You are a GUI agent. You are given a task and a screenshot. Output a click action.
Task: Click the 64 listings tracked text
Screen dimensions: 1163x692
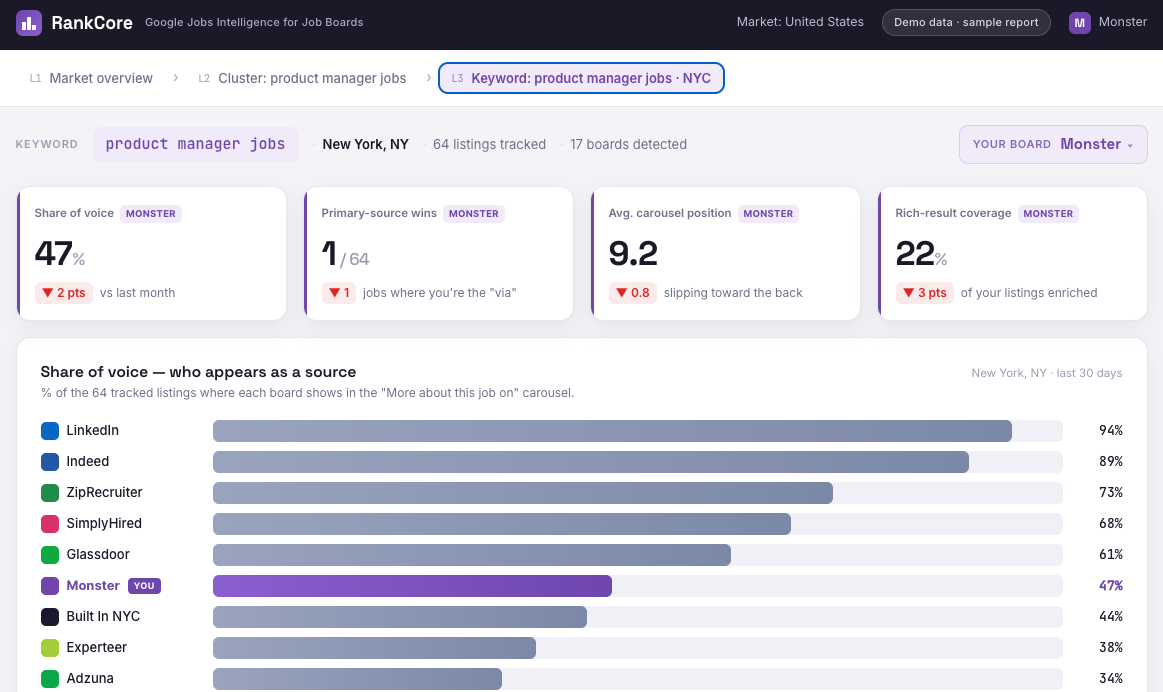(490, 145)
